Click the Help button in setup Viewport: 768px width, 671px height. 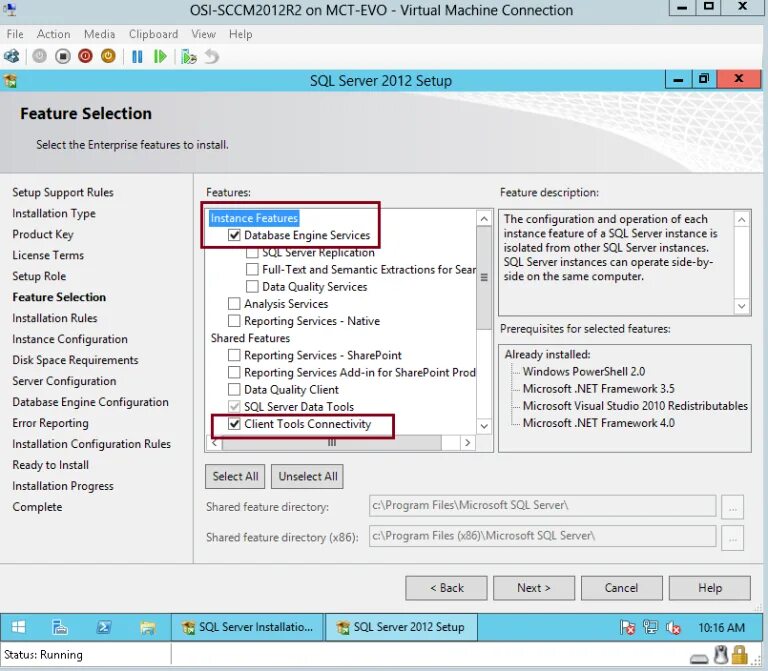710,588
